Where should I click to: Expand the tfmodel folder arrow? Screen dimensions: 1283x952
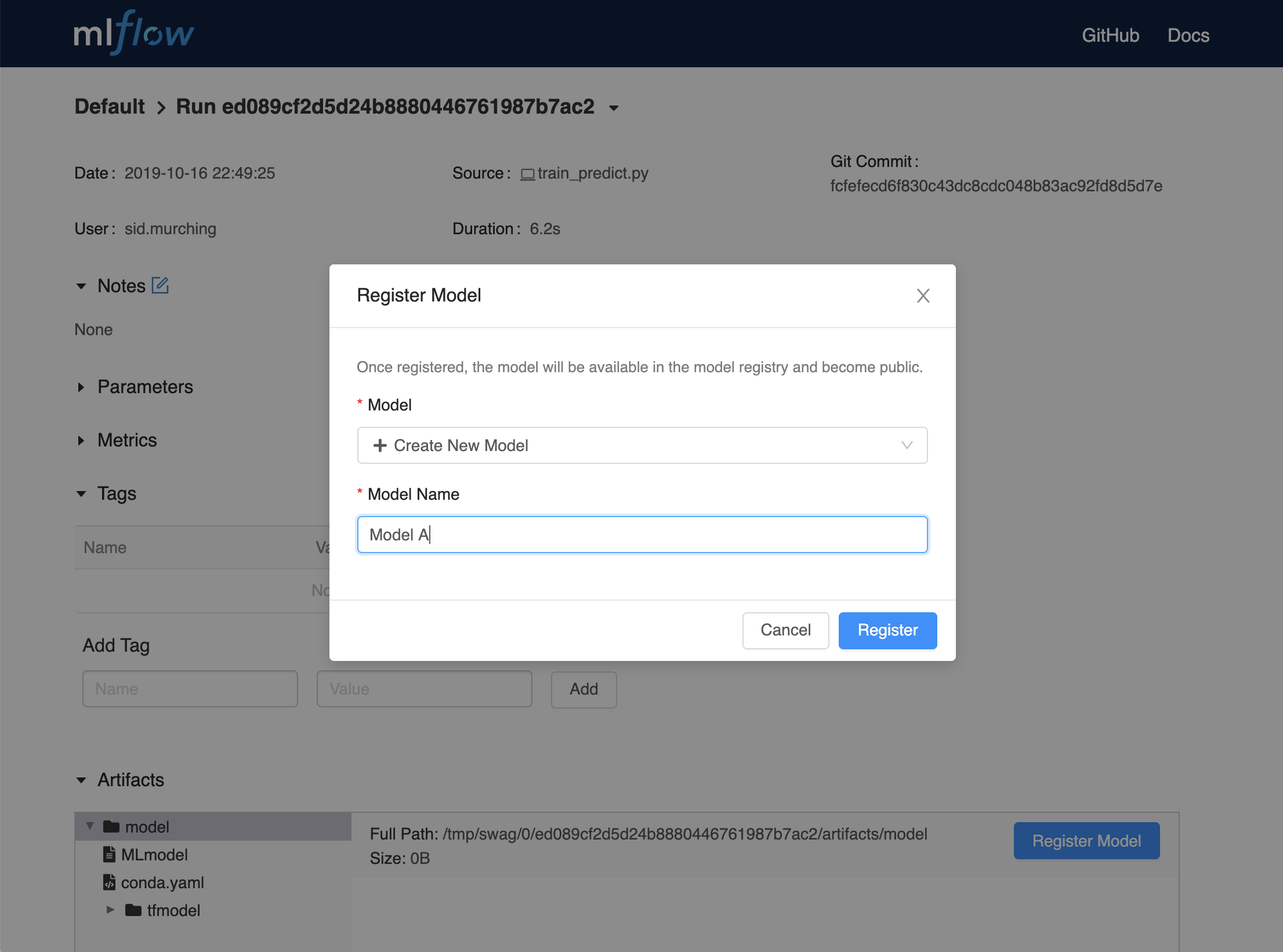110,910
